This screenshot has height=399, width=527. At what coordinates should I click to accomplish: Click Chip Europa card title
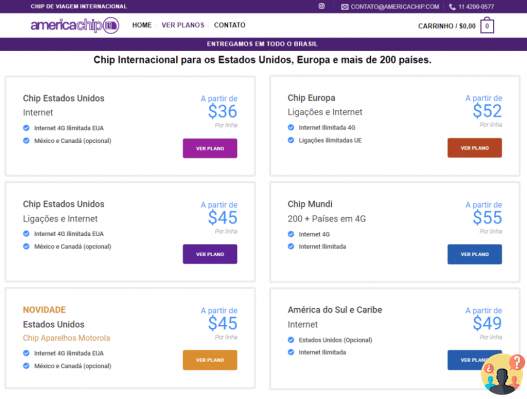coord(311,98)
